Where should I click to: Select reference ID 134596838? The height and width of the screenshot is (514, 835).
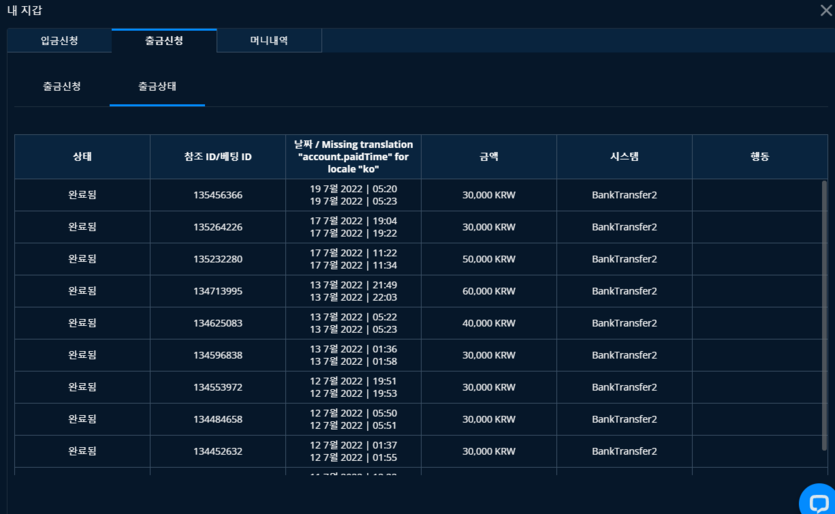(218, 355)
